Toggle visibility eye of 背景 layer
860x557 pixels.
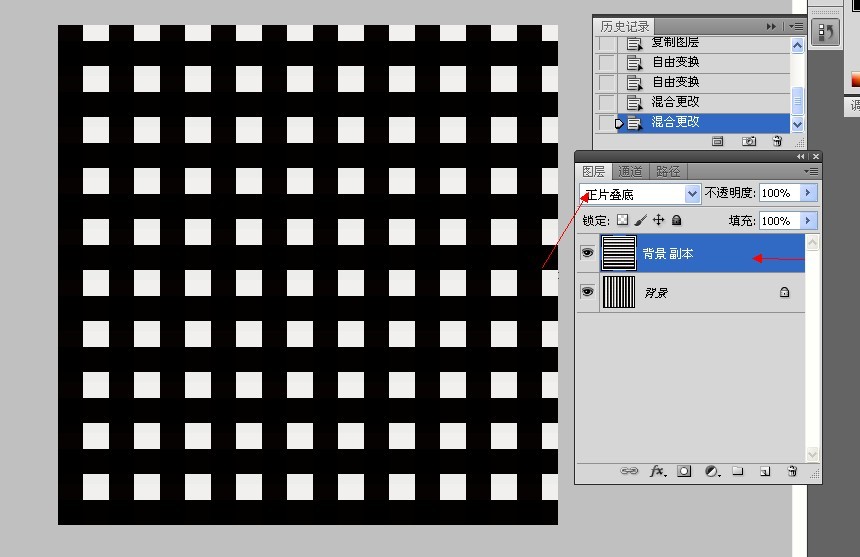pos(587,292)
